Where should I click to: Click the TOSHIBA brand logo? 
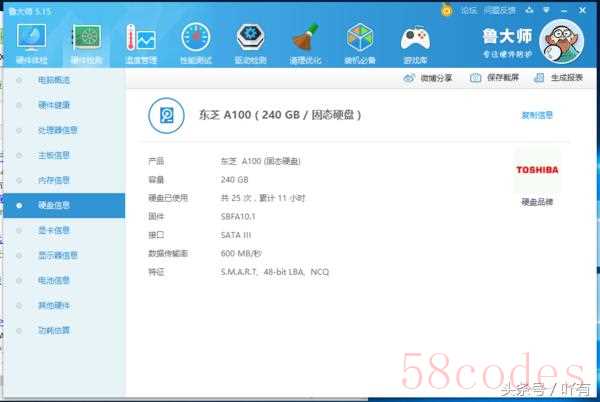click(x=537, y=170)
